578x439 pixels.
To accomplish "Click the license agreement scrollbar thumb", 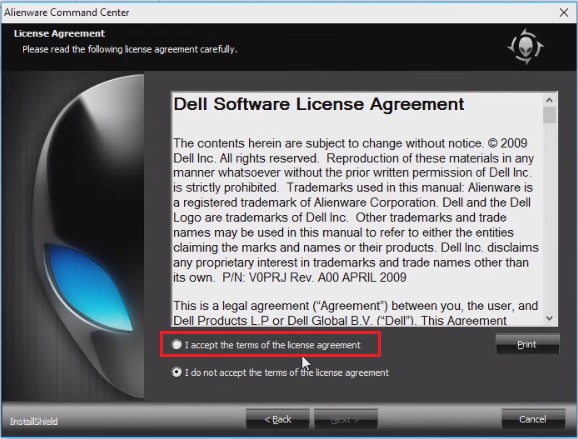I will click(550, 115).
